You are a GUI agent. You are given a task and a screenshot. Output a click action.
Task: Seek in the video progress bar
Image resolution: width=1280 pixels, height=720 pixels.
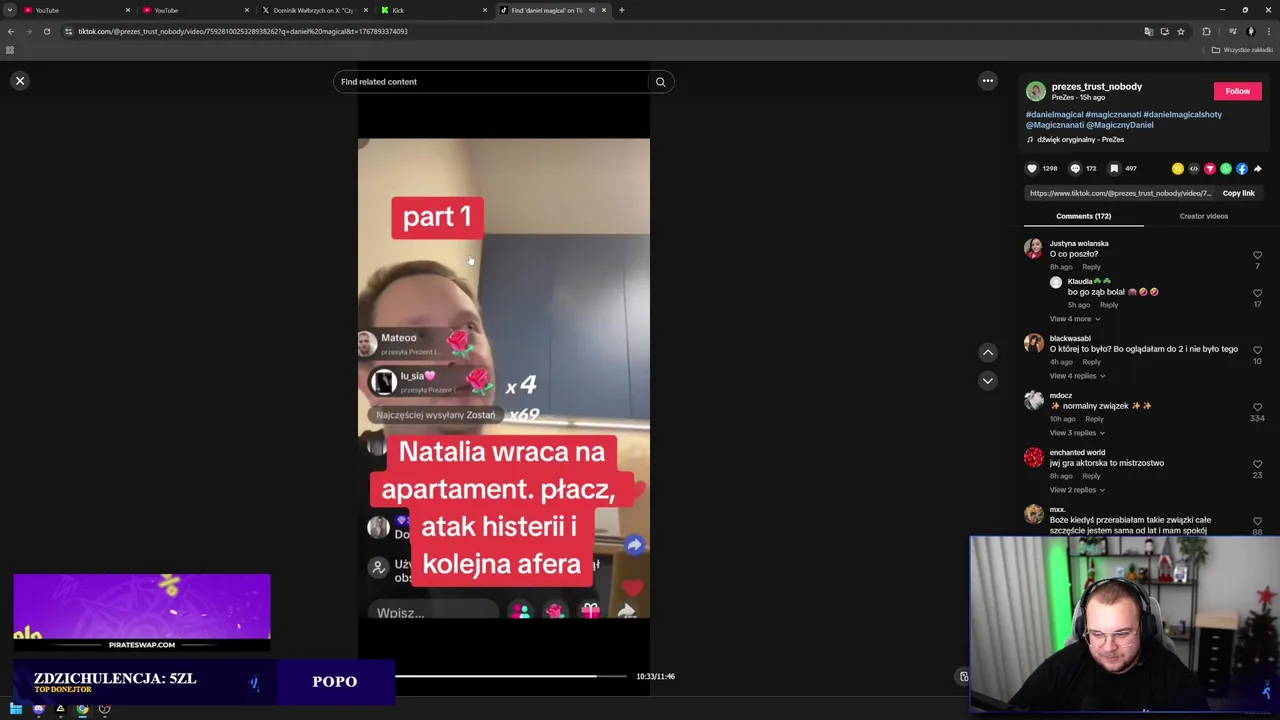point(512,677)
